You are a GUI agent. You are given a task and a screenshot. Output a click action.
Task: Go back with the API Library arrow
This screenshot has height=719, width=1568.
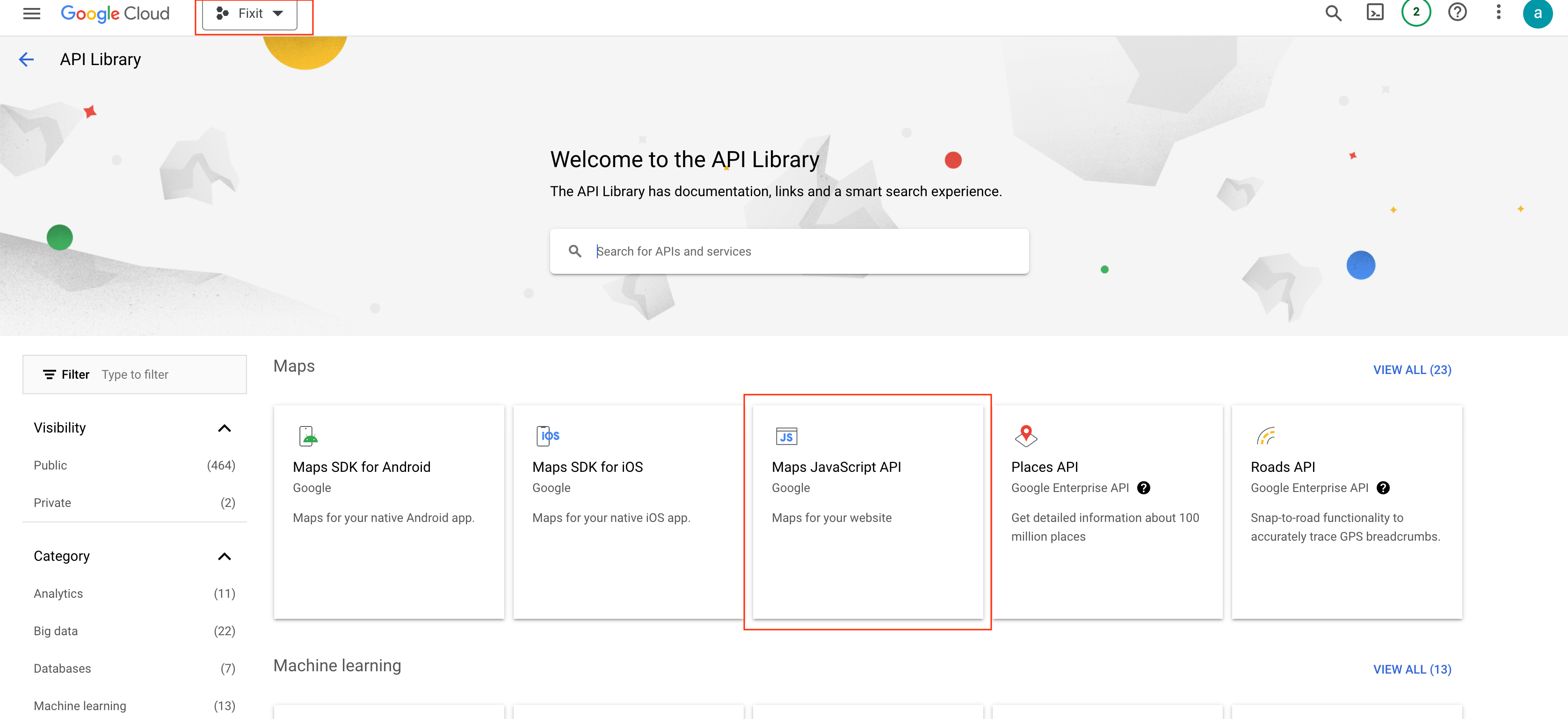(x=26, y=59)
